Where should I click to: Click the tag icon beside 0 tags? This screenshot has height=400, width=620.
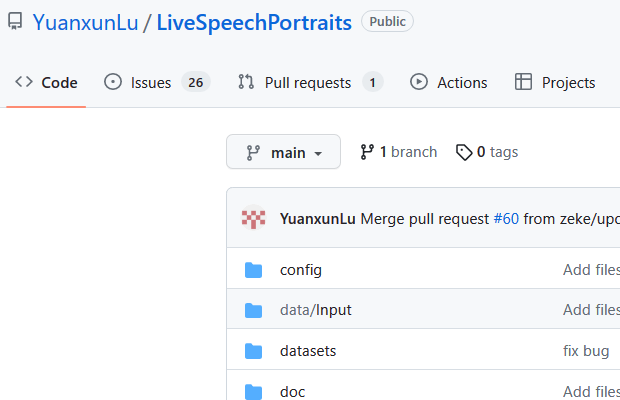pos(464,153)
